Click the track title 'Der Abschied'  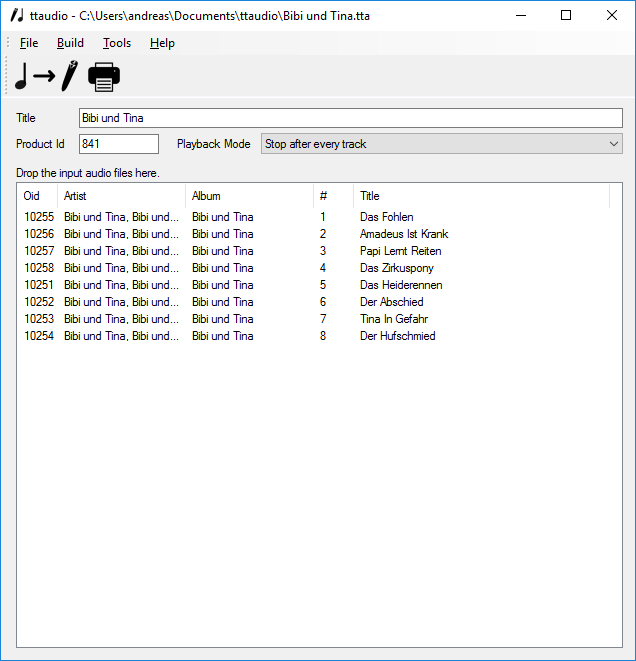[x=392, y=302]
